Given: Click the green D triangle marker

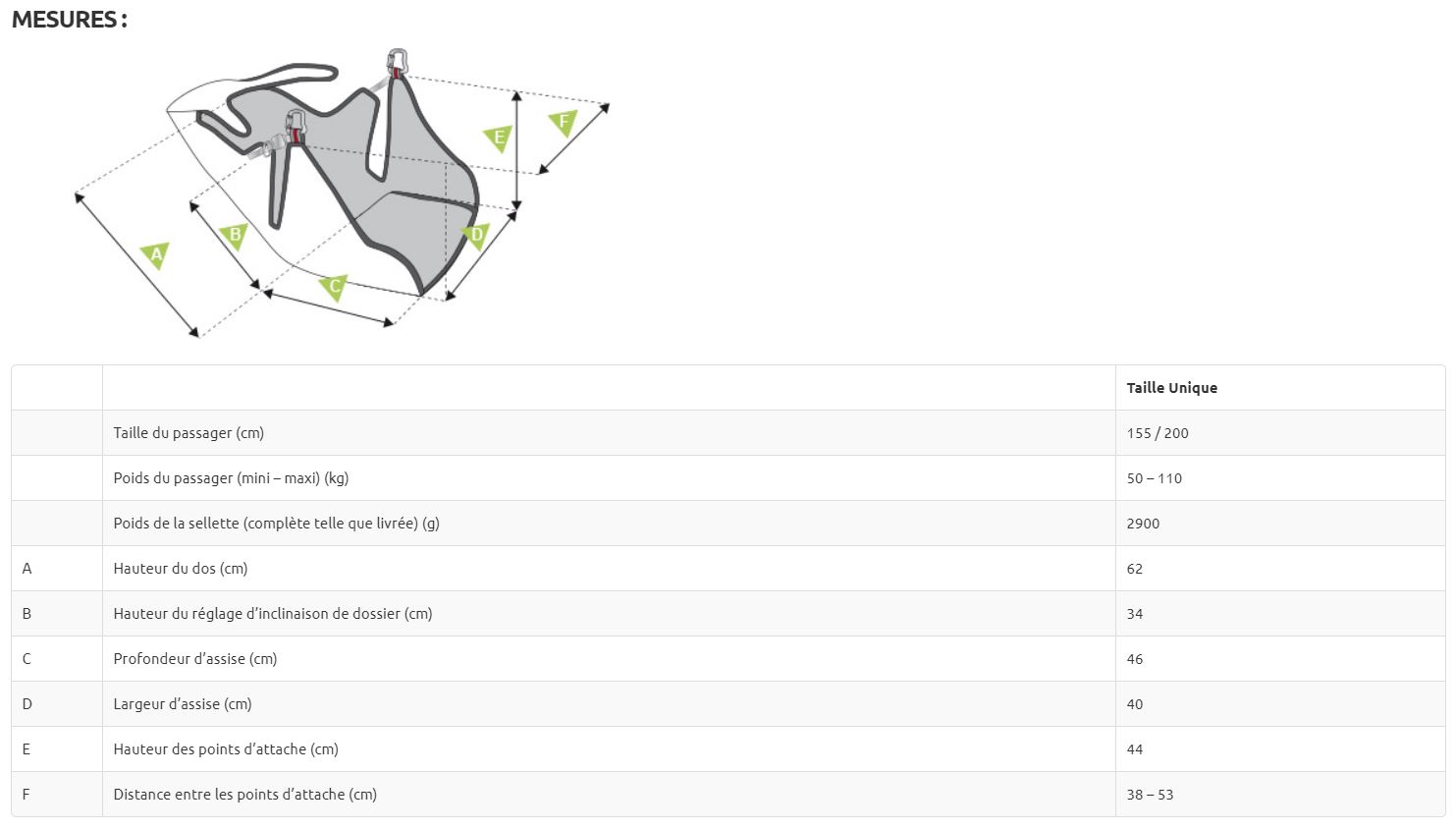Looking at the screenshot, I should [476, 235].
